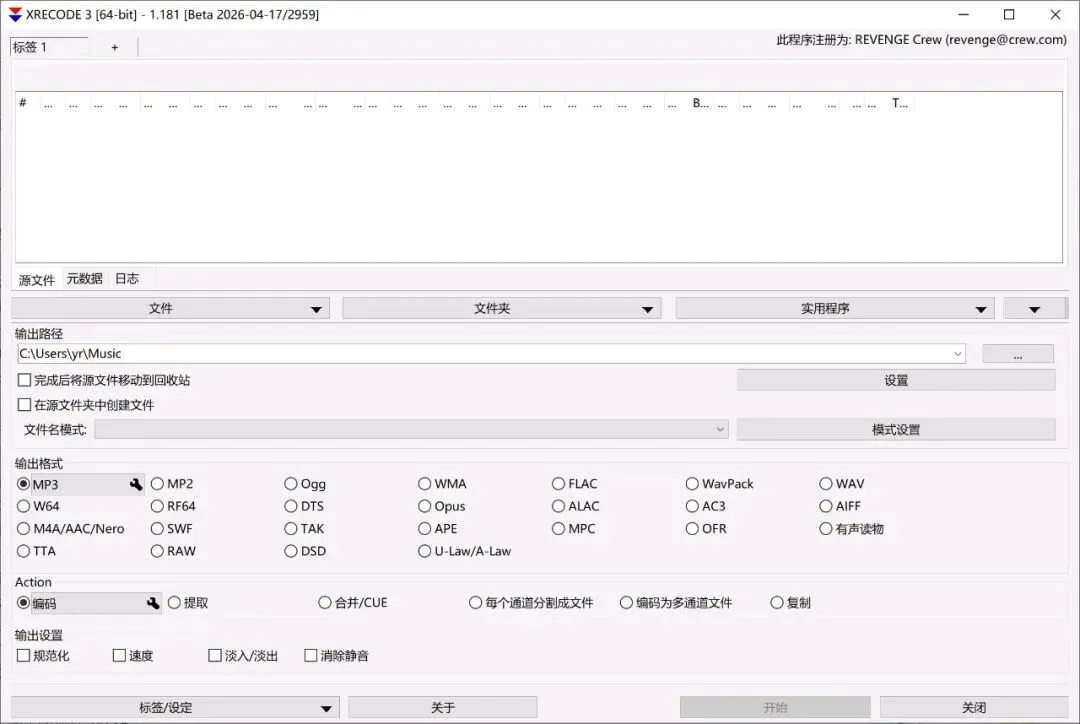
Task: Select the AC3 output format
Action: click(705, 506)
